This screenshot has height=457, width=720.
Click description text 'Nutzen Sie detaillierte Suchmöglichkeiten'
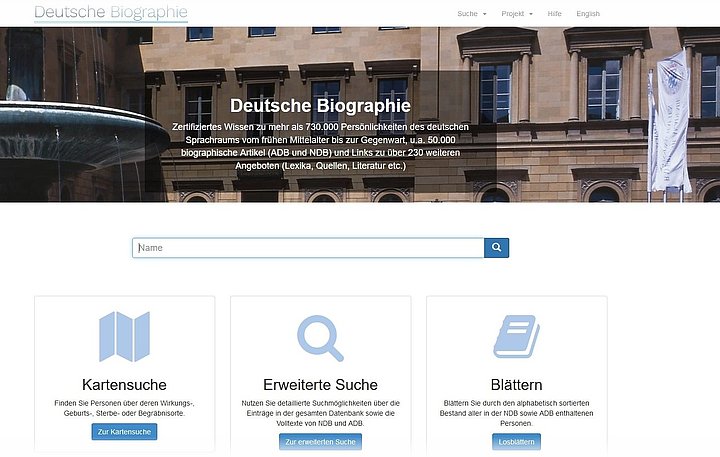click(321, 413)
